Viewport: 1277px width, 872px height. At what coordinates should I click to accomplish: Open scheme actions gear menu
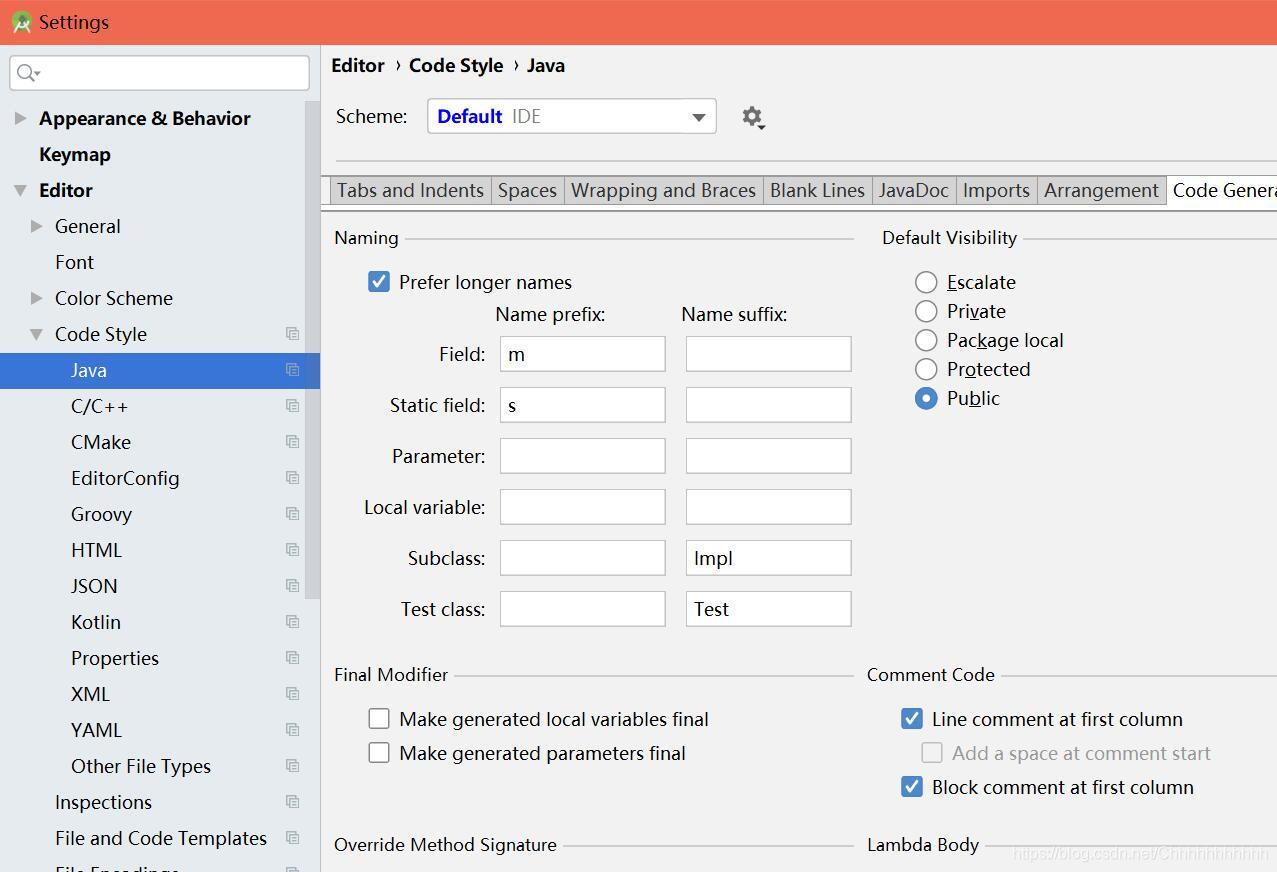pyautogui.click(x=753, y=117)
